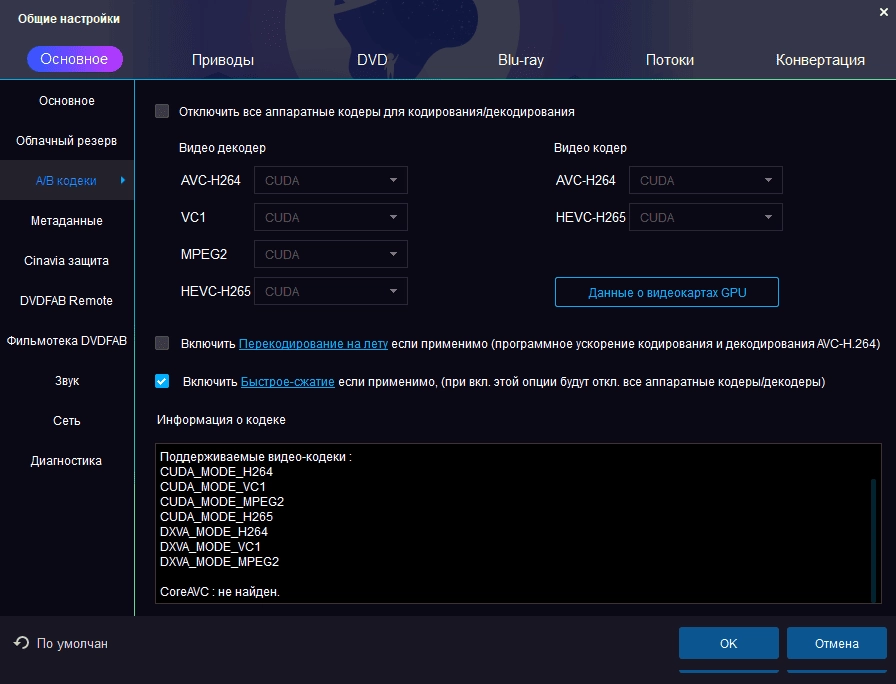Viewport: 896px width, 684px height.
Task: Switch to the Потоки tab
Action: [670, 59]
